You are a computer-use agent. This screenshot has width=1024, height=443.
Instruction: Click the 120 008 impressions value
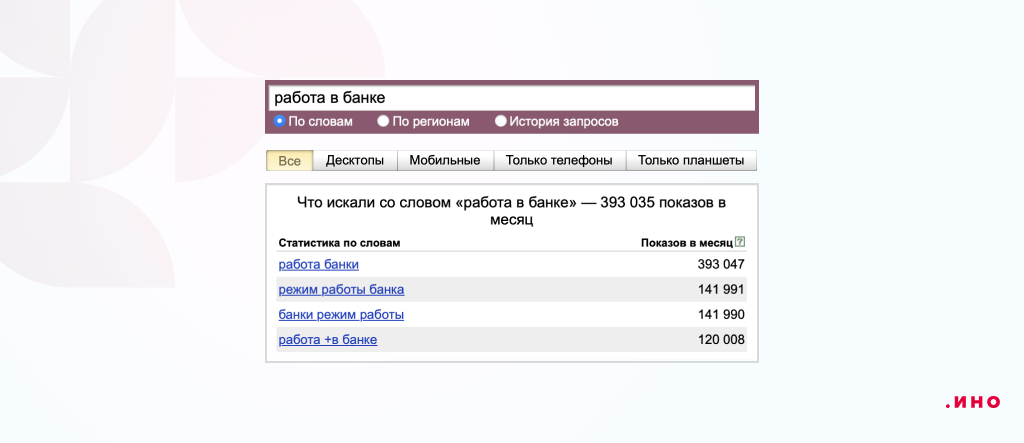point(721,340)
